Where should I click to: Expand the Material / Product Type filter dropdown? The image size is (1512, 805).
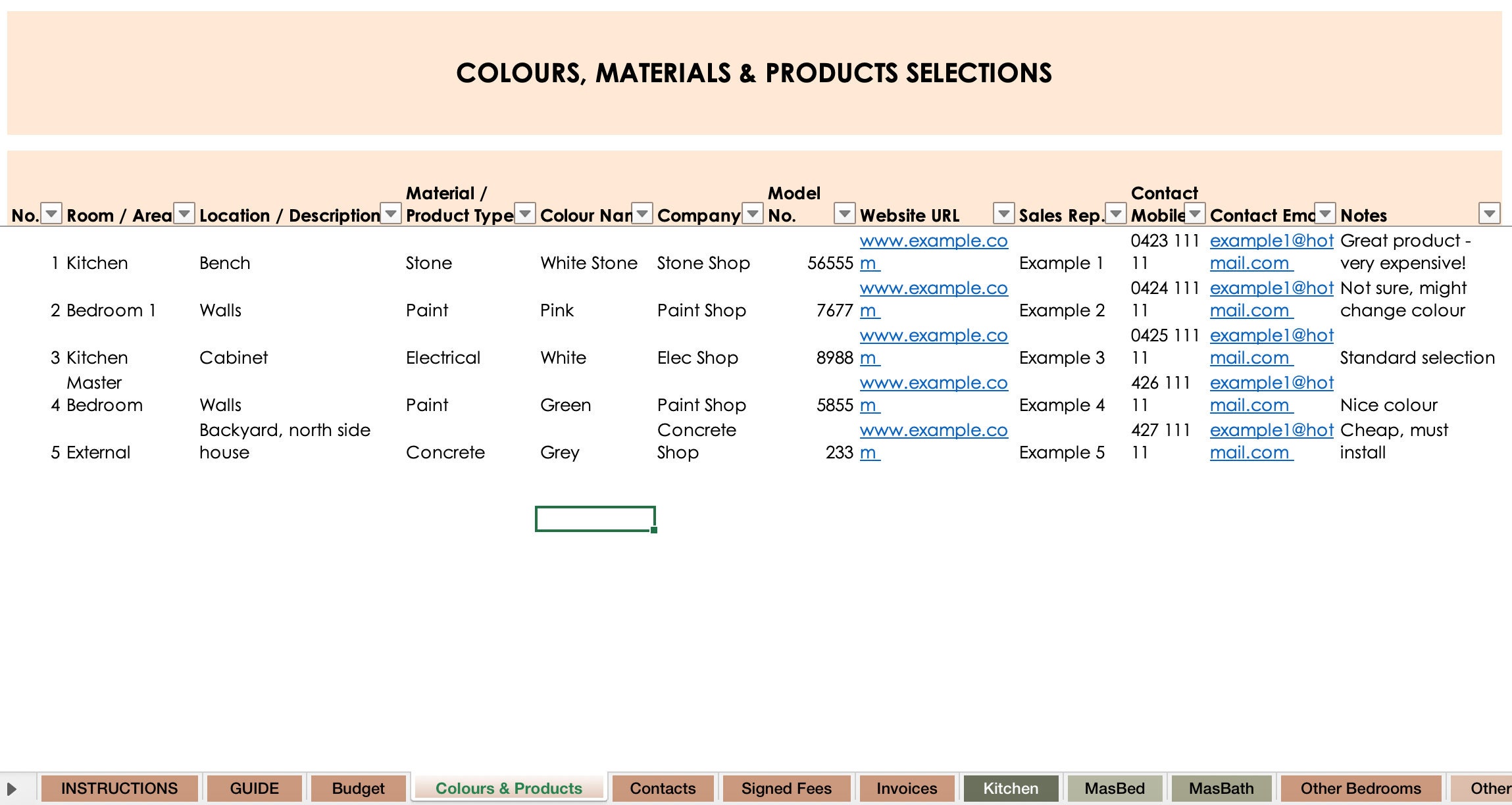[x=524, y=214]
